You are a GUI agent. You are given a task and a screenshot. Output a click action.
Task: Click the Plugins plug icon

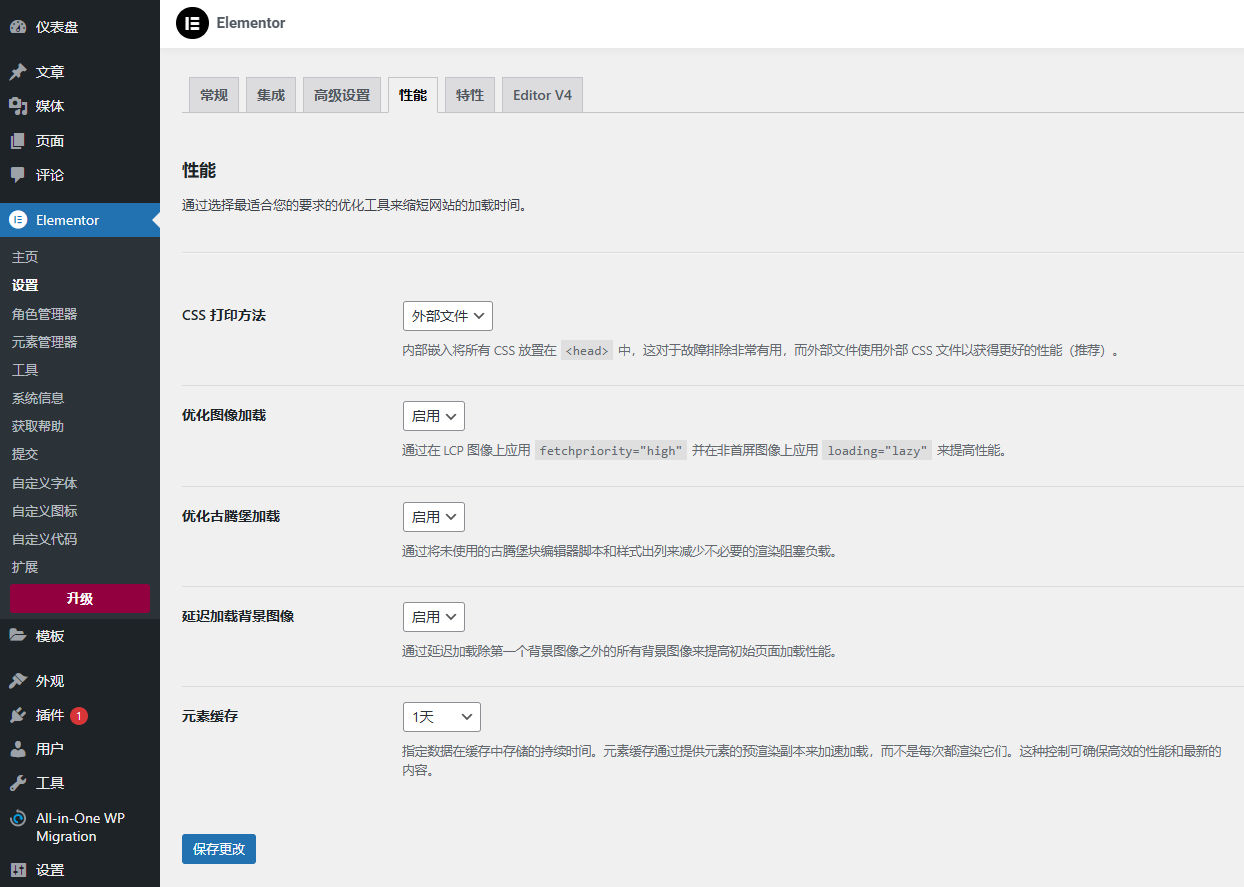click(18, 715)
